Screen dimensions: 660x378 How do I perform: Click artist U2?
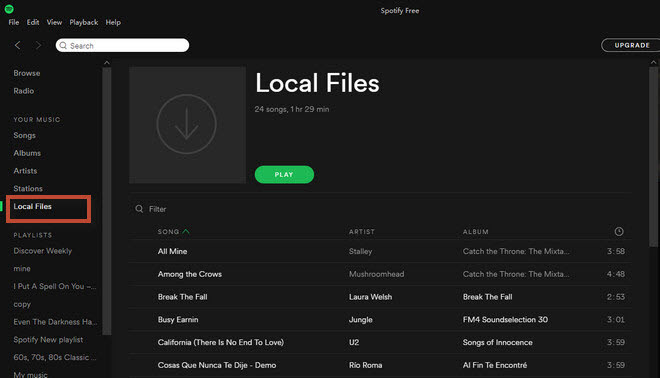(354, 342)
